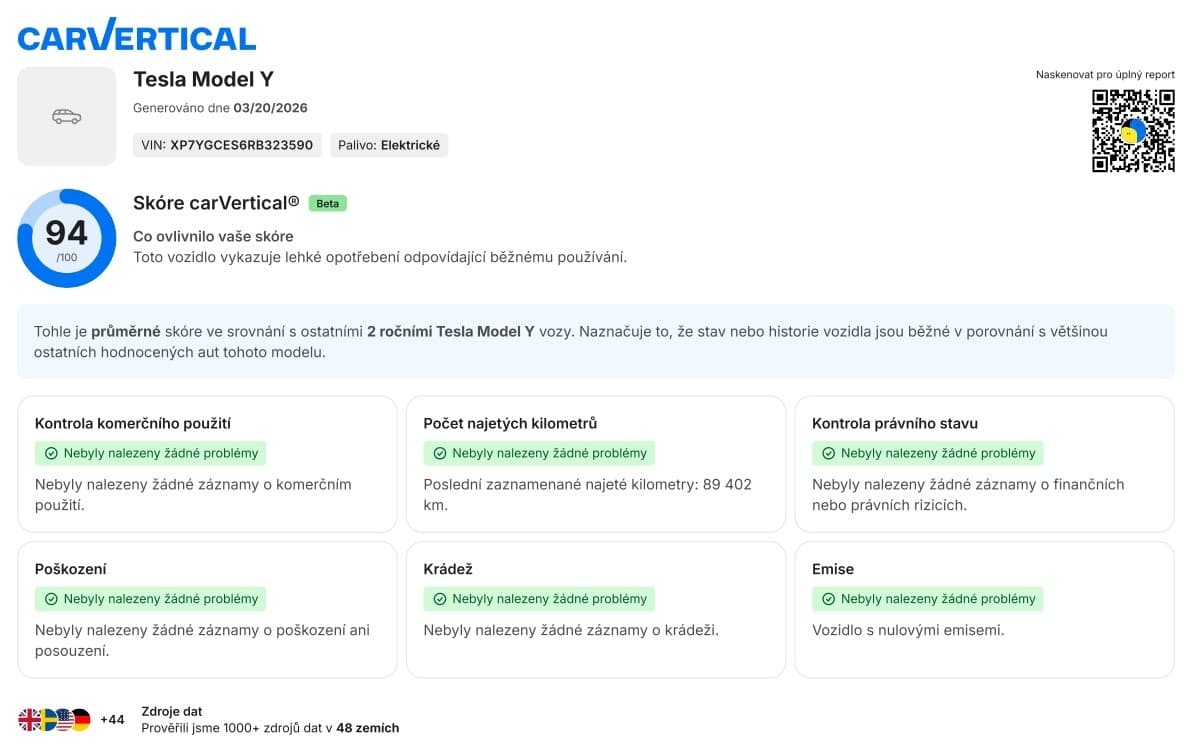Screen dimensions: 1199x753
Task: Click the QR code for full report
Action: [x=1133, y=131]
